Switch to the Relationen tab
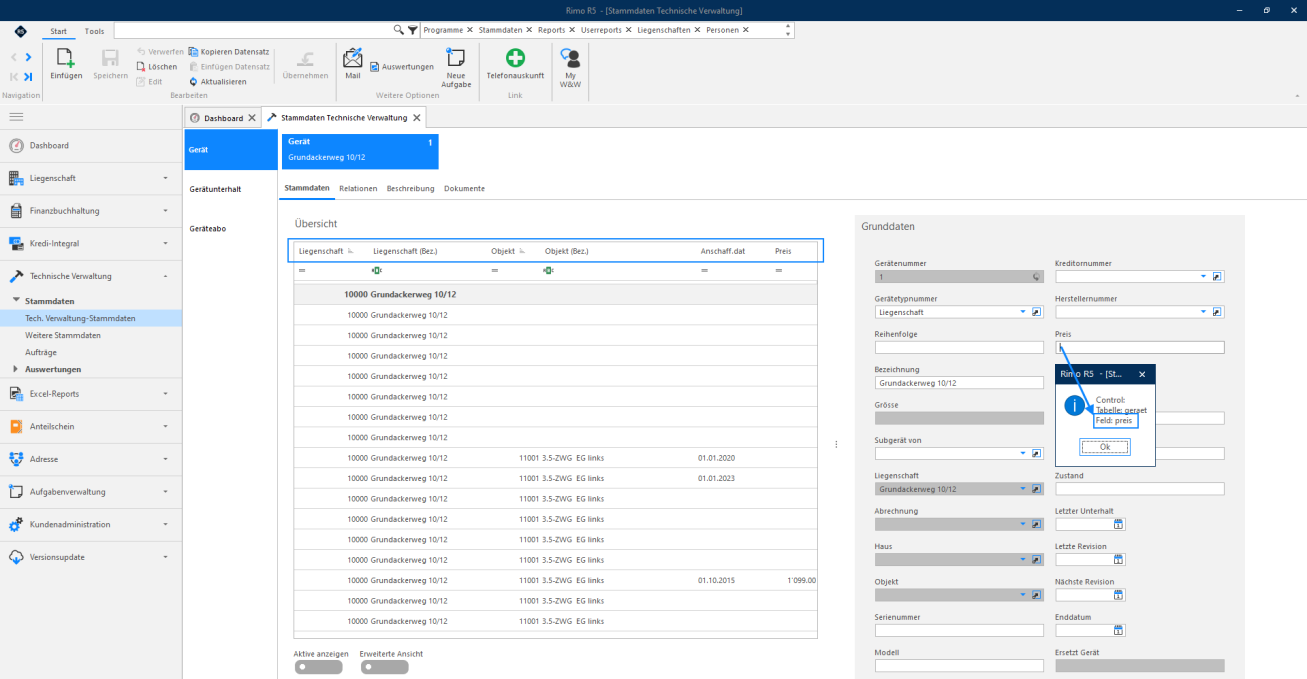The width and height of the screenshot is (1307, 679). click(358, 188)
